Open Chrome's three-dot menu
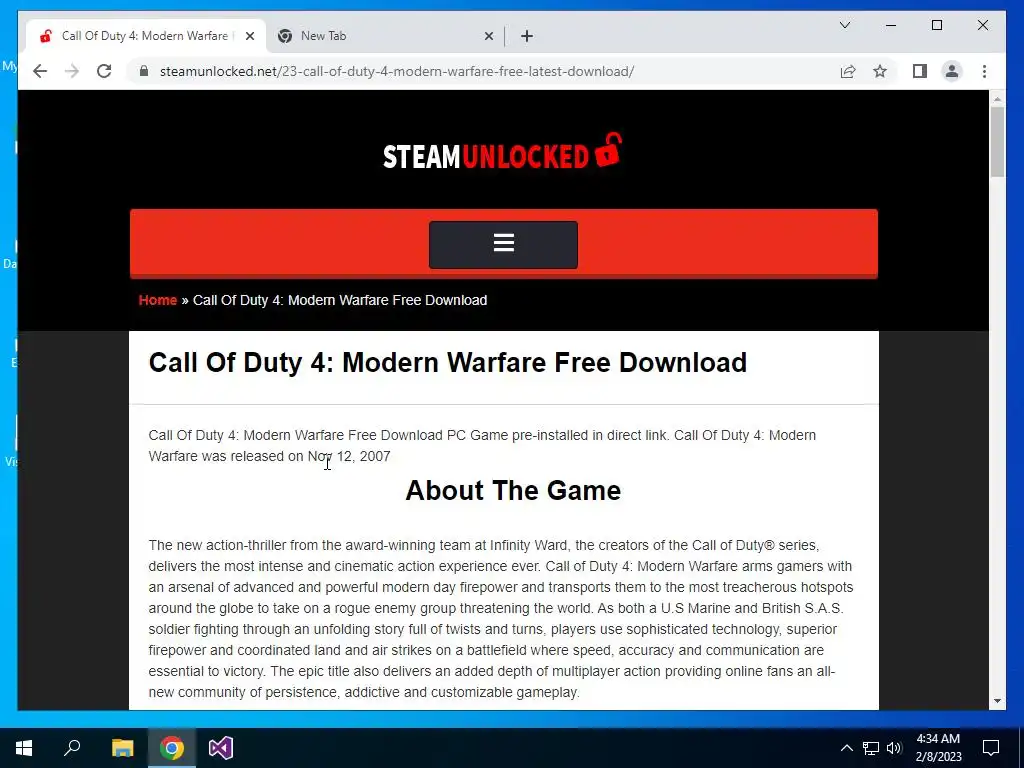This screenshot has height=768, width=1024. [984, 71]
